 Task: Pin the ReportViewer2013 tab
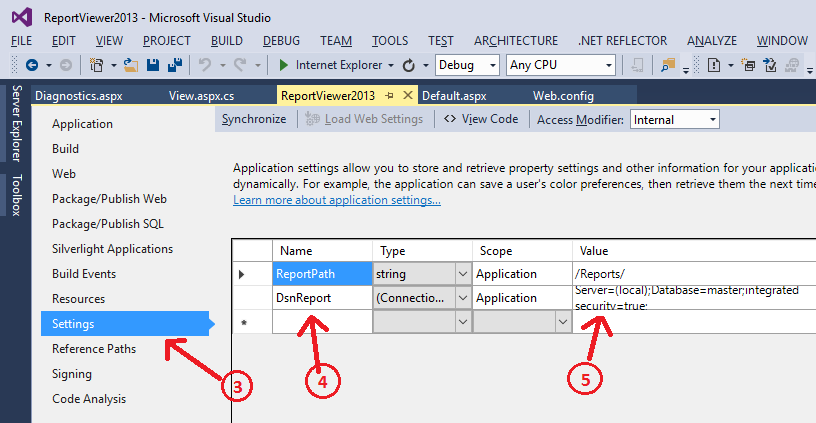(389, 95)
